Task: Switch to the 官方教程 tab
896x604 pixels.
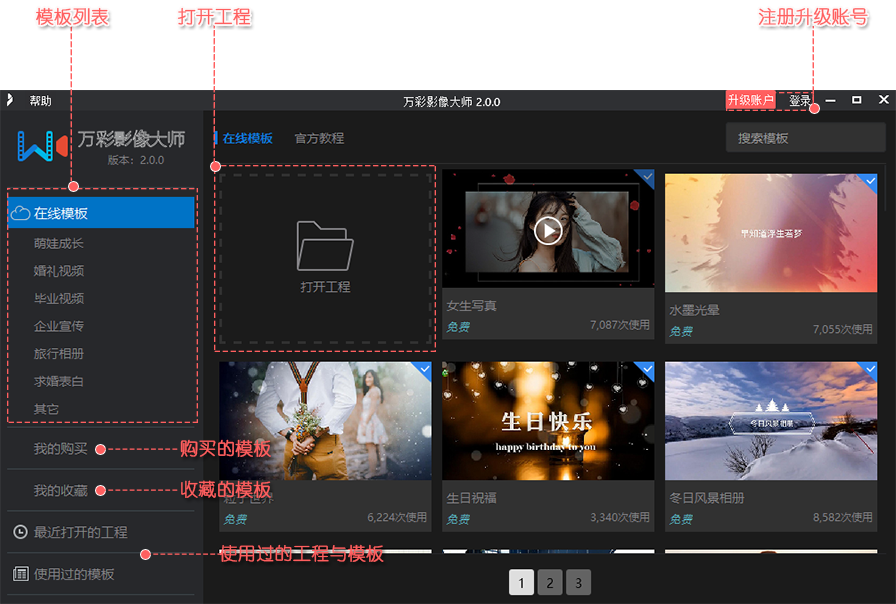Action: 319,138
